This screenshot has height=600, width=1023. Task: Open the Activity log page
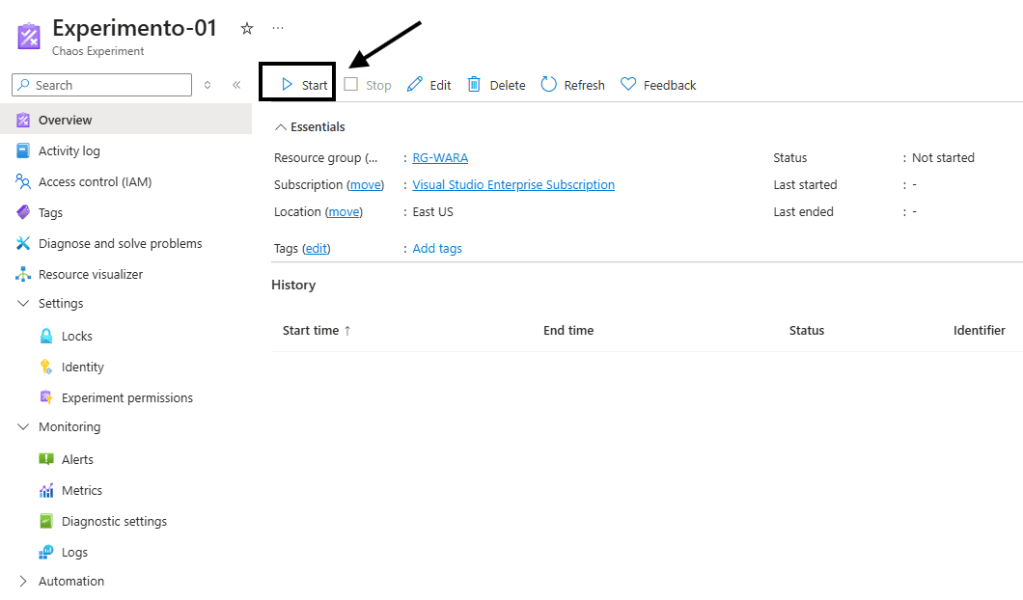pos(69,151)
